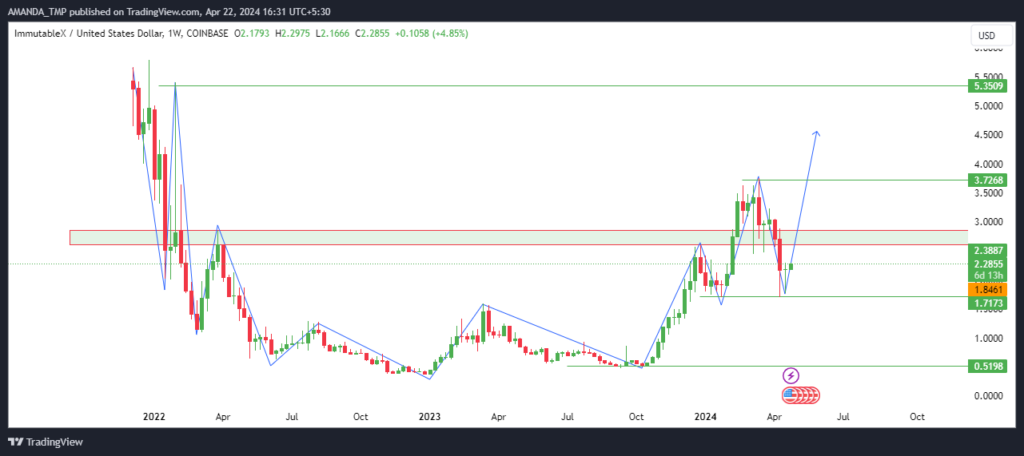Click the 3.0000 price axis tick
The width and height of the screenshot is (1024, 456).
point(987,222)
